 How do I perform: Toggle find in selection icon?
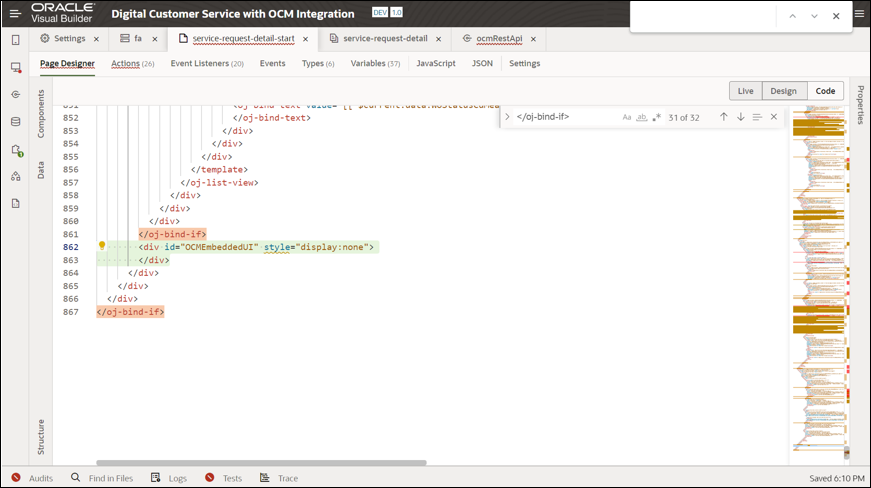coord(757,117)
